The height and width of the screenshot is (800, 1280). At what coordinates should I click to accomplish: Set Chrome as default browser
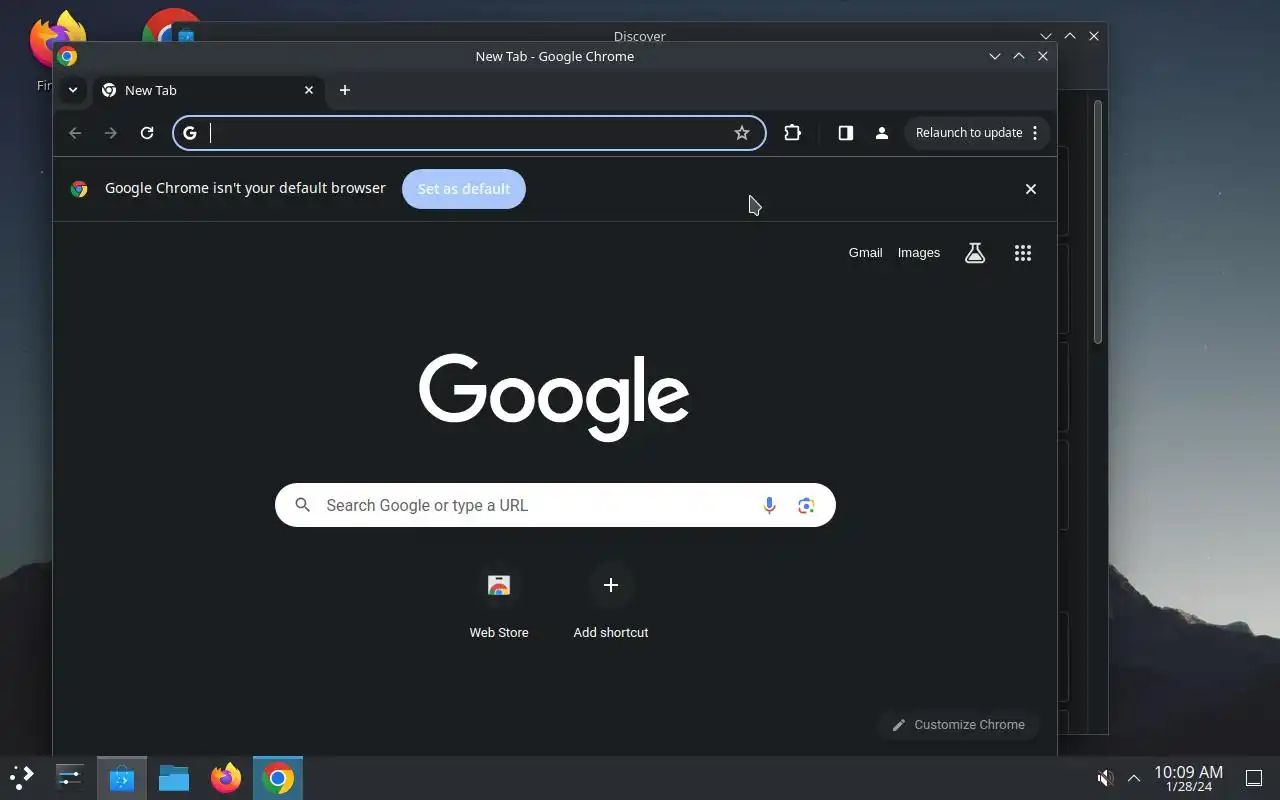(464, 189)
